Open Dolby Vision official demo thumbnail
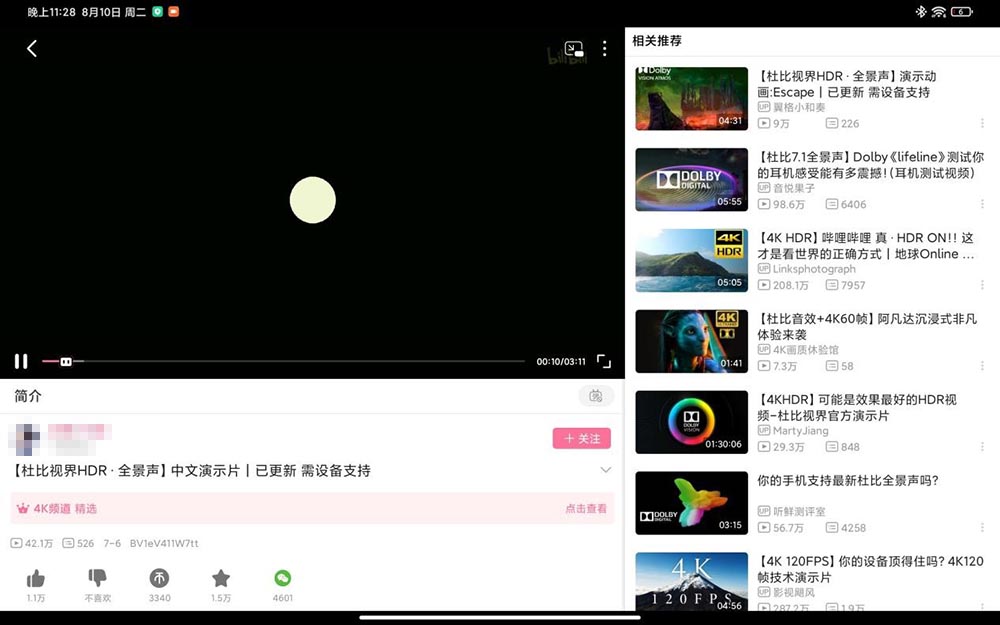Screen dimensions: 1000x625 (691, 422)
